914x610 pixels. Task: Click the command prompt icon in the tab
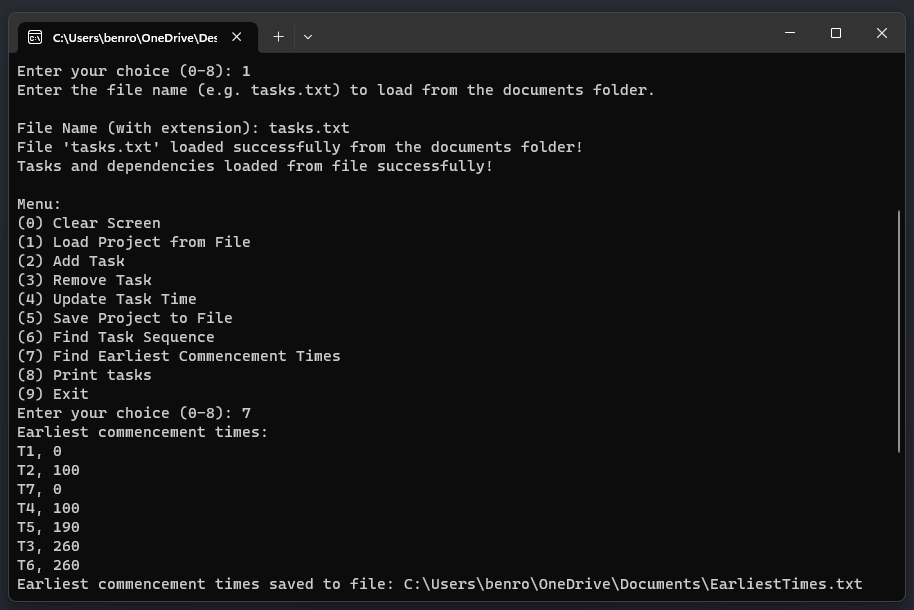(35, 37)
